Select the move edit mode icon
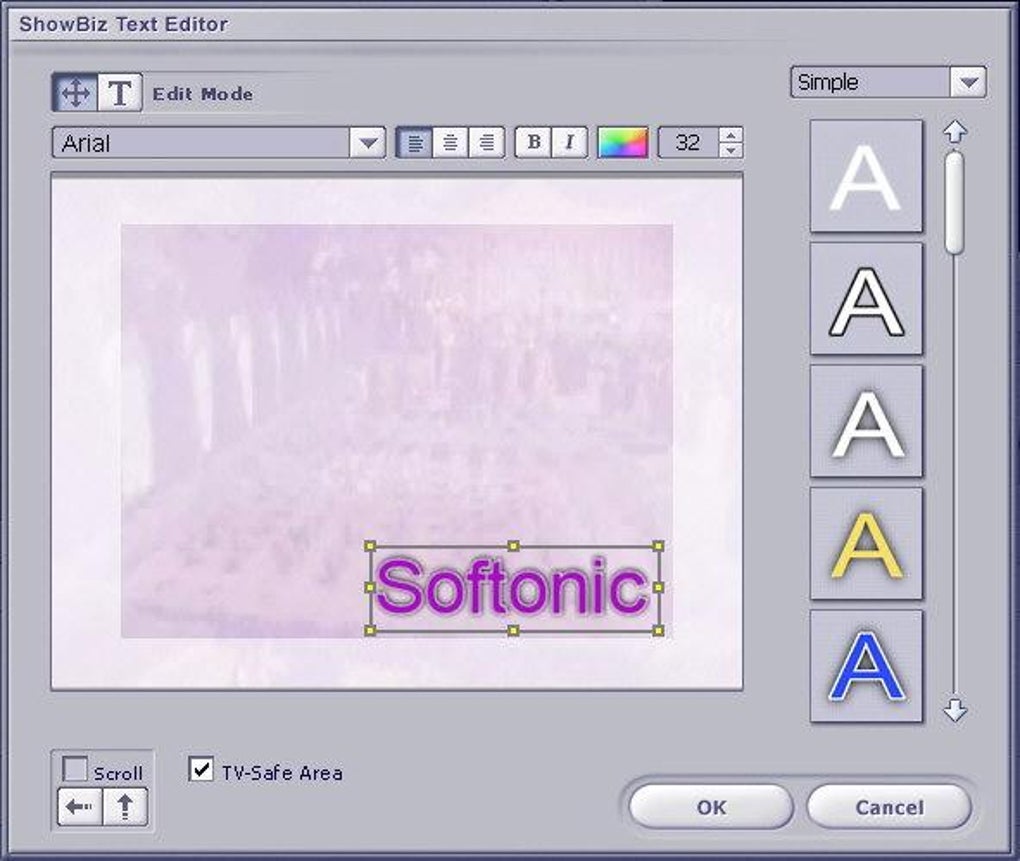Viewport: 1020px width, 861px height. click(x=75, y=93)
